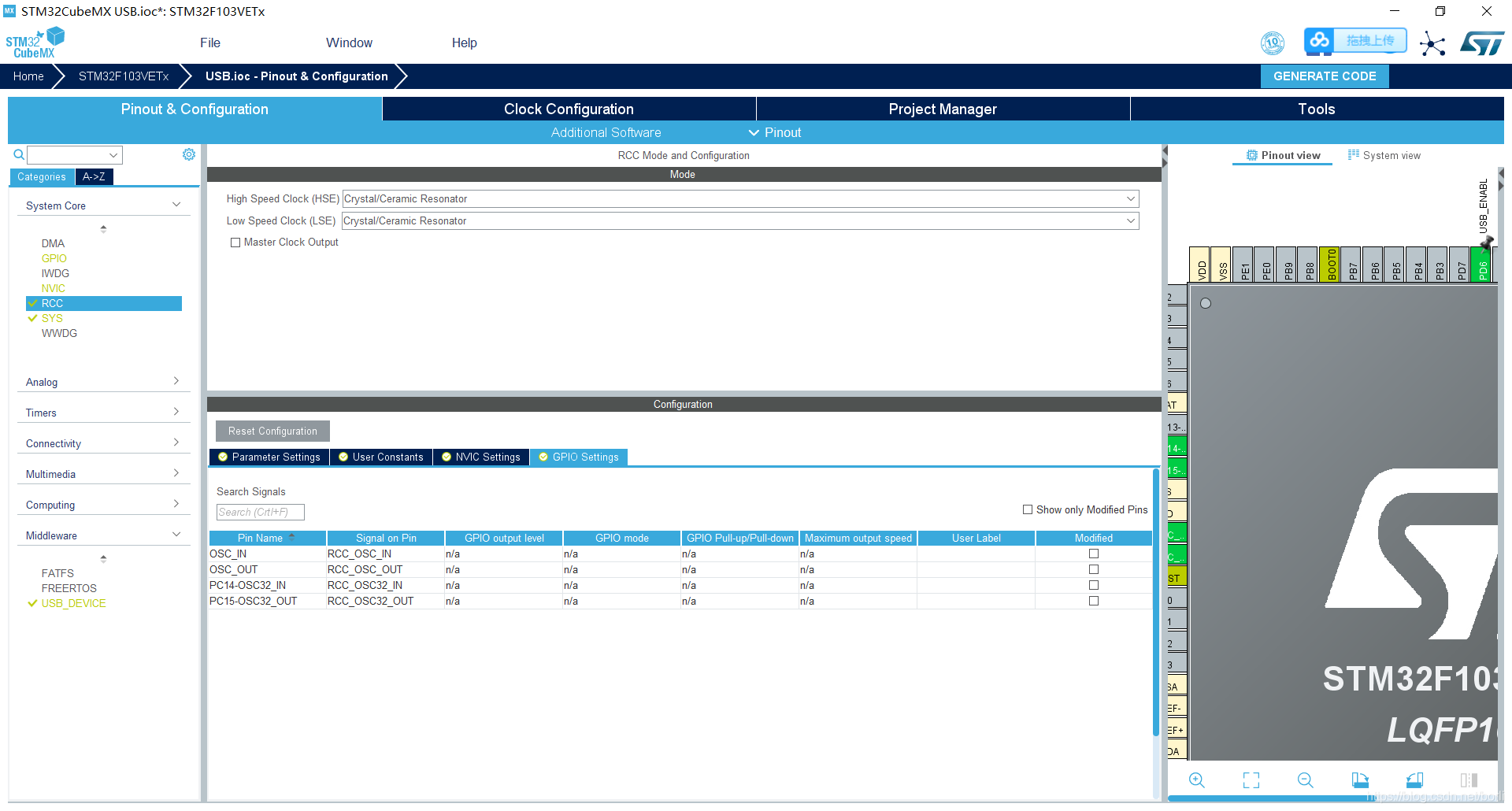Toggle Show only Modified Pins checkbox

(1028, 509)
